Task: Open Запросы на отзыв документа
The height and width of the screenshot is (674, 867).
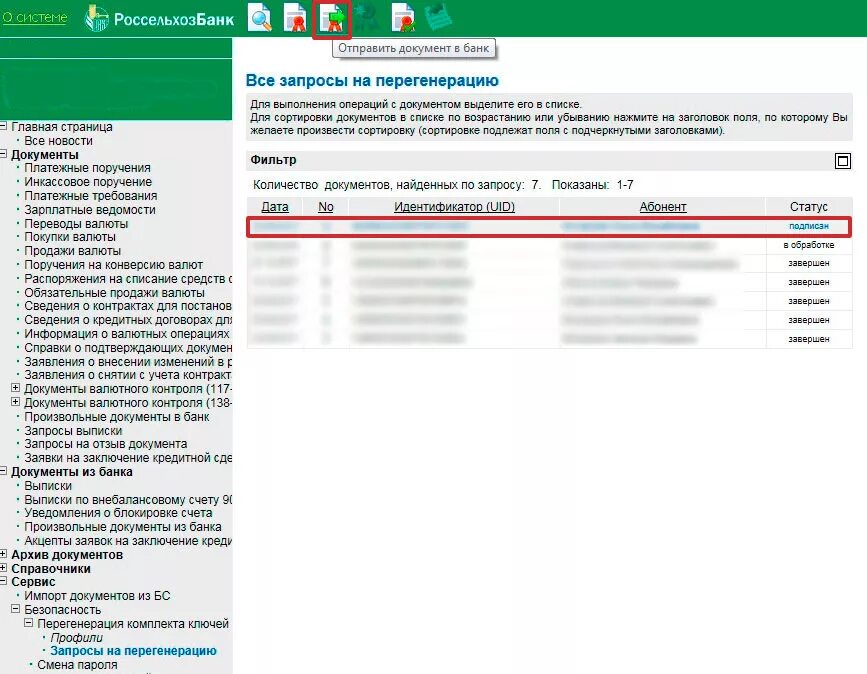Action: tap(106, 444)
